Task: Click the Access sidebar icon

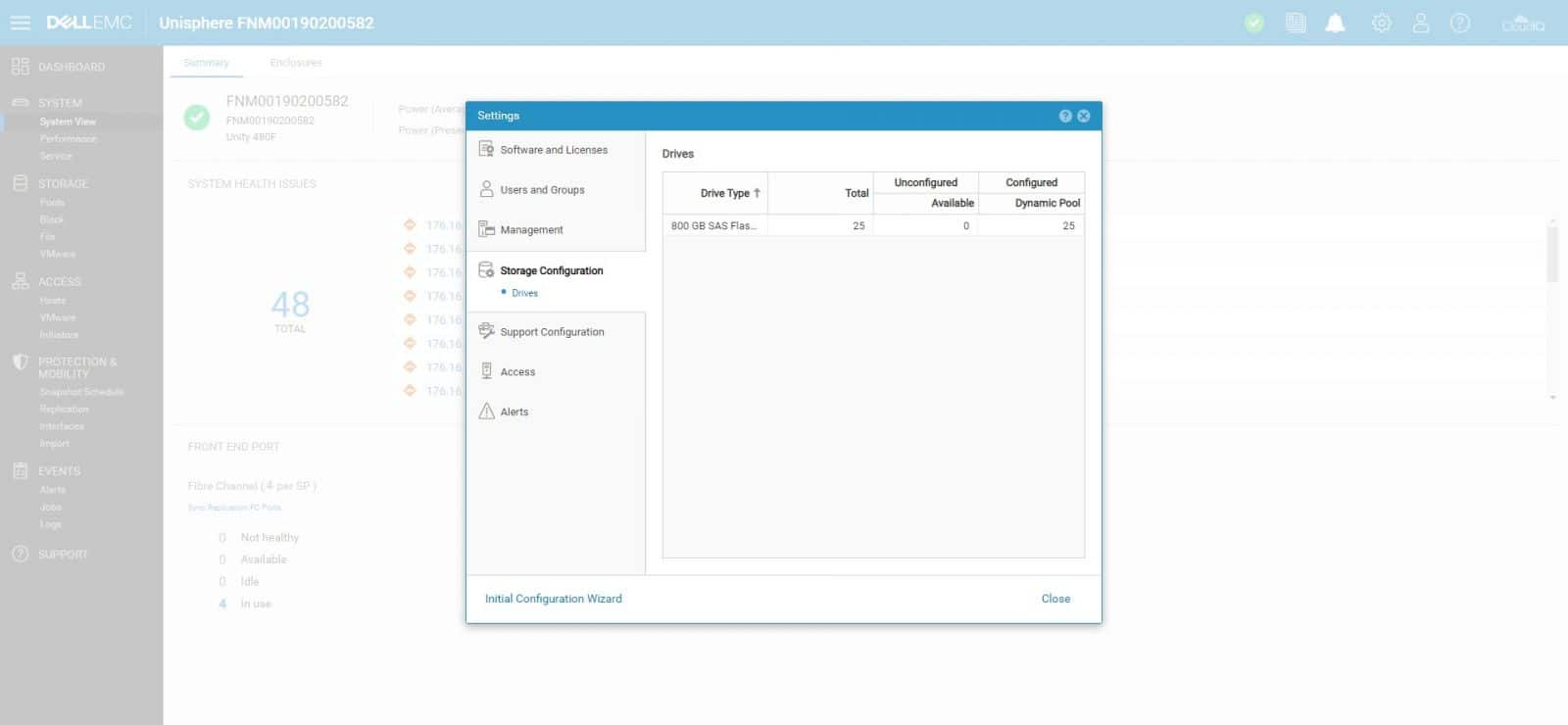Action: [20, 281]
